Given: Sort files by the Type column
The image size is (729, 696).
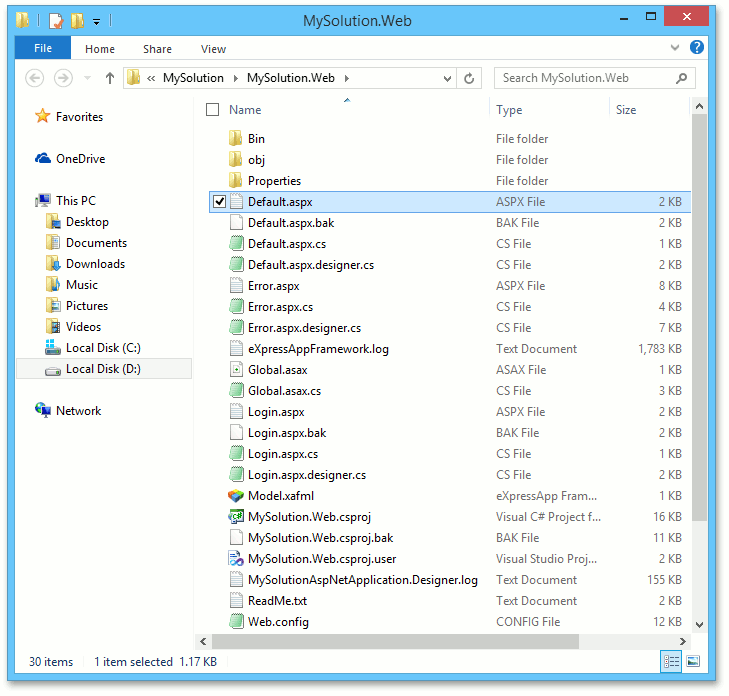Looking at the screenshot, I should [x=509, y=110].
